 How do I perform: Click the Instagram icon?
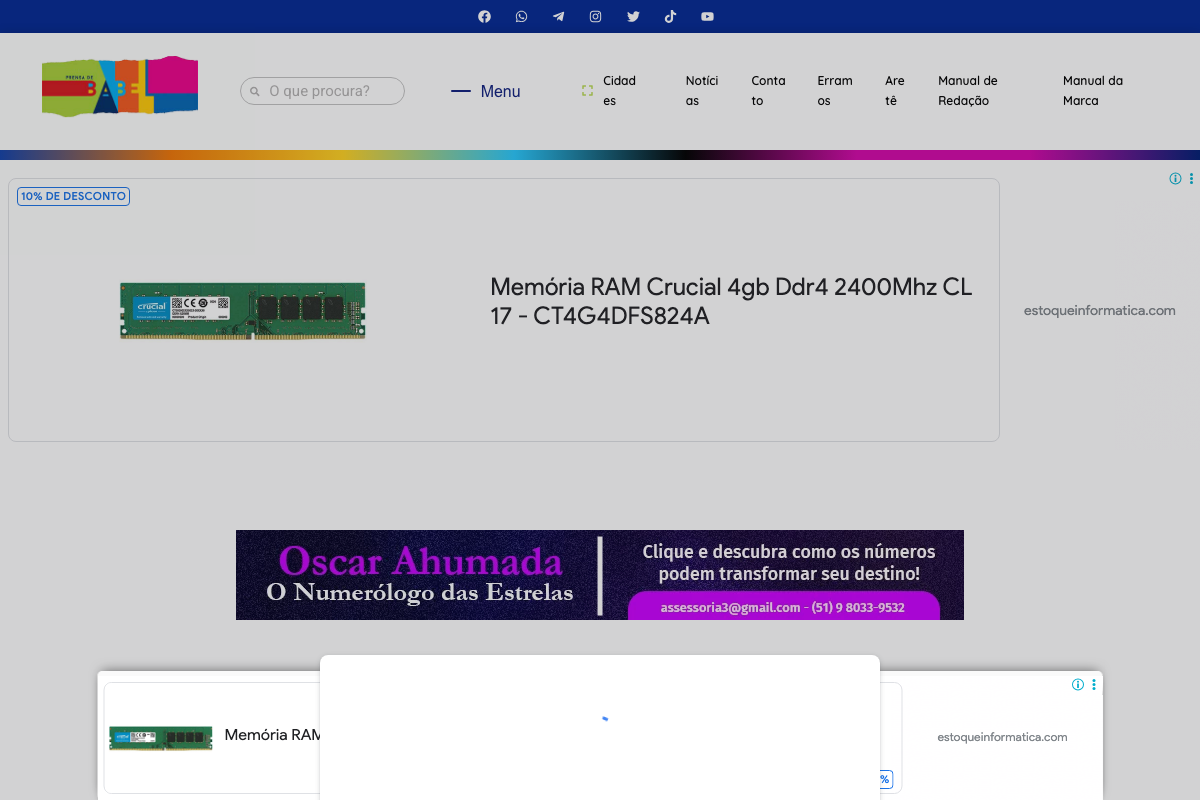(595, 17)
